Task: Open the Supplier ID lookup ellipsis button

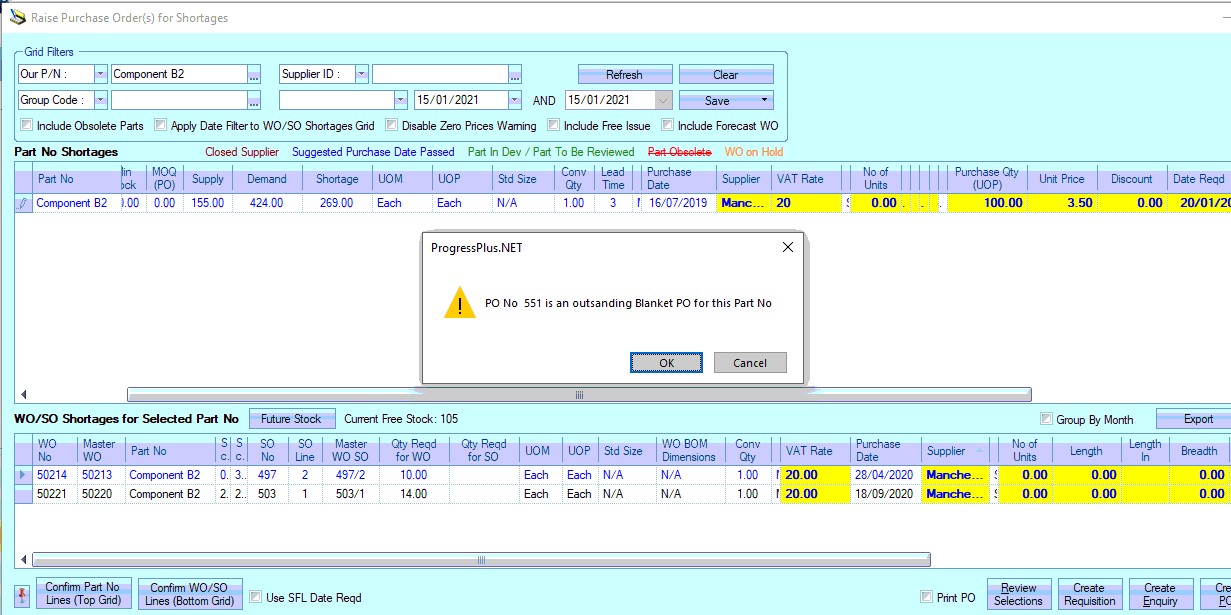Action: [515, 74]
